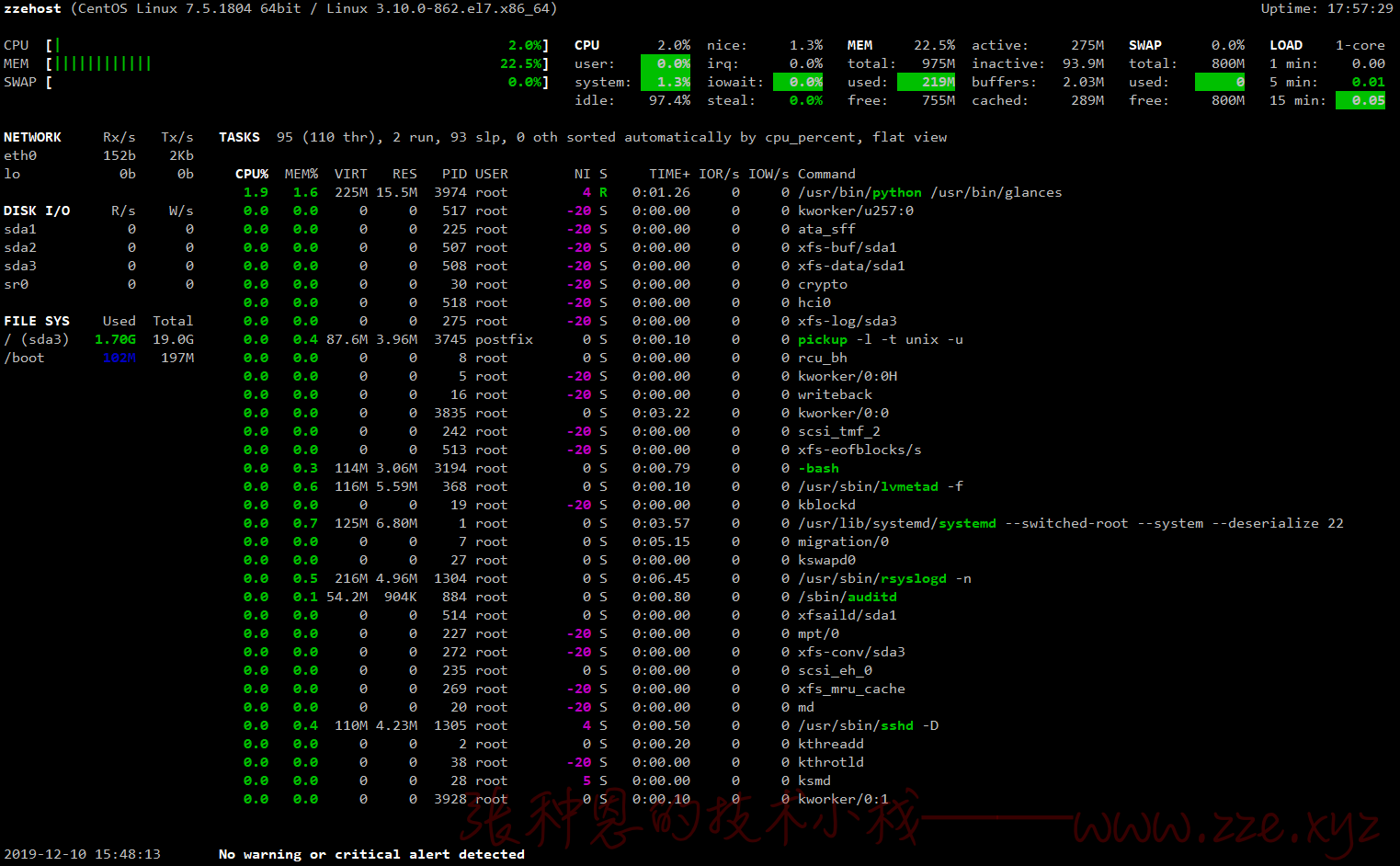
Task: Click the TASKS summary heading
Action: [239, 137]
